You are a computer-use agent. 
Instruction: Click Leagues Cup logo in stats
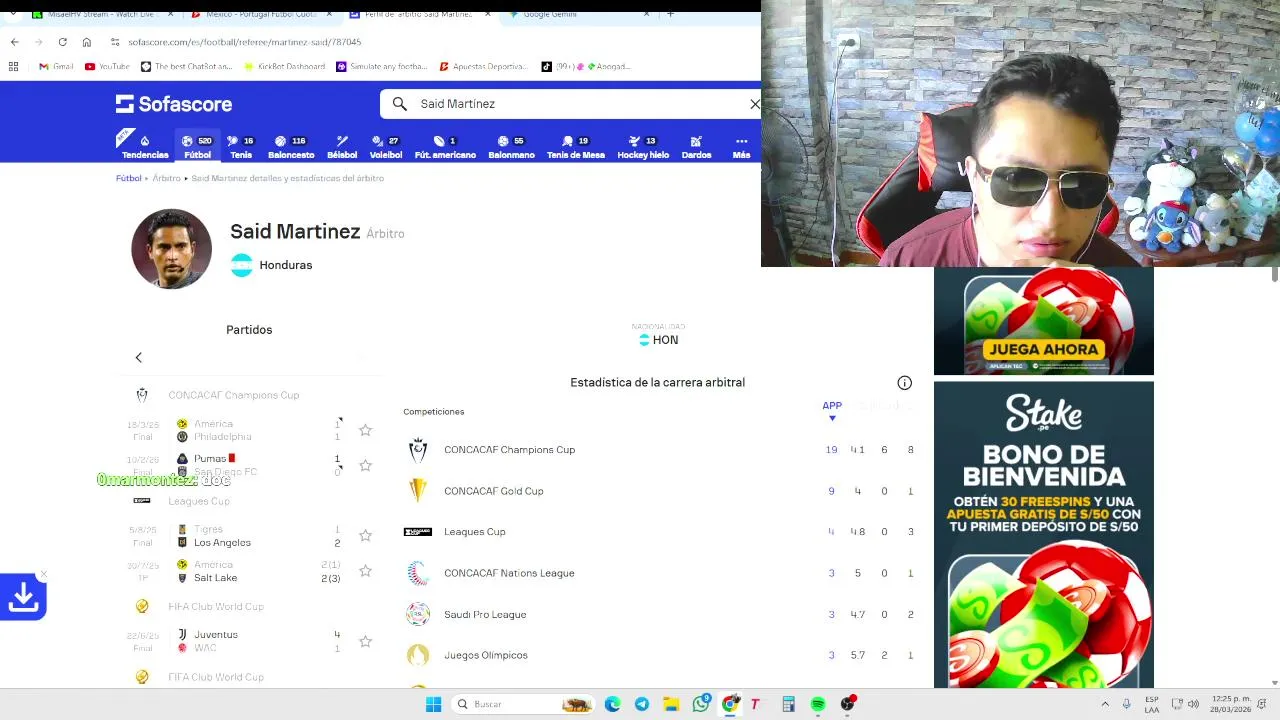pos(418,532)
